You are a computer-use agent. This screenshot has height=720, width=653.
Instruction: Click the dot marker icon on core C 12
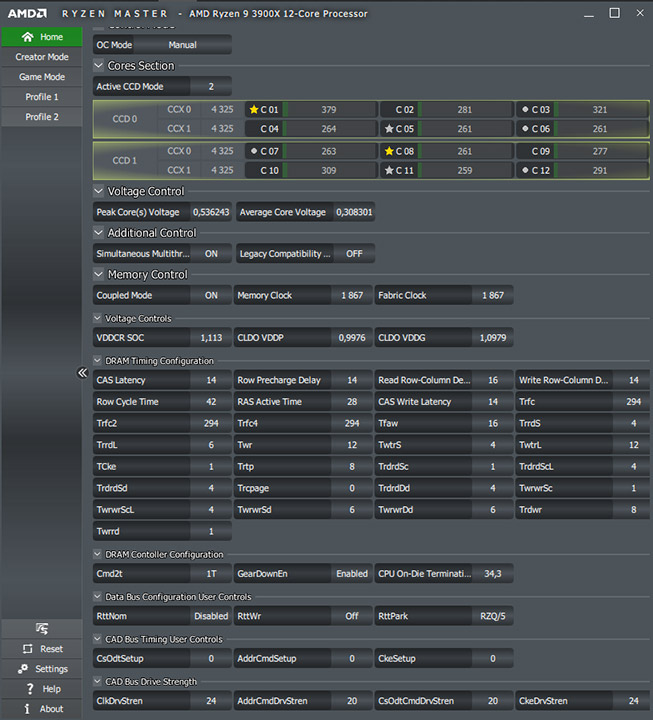coord(525,170)
